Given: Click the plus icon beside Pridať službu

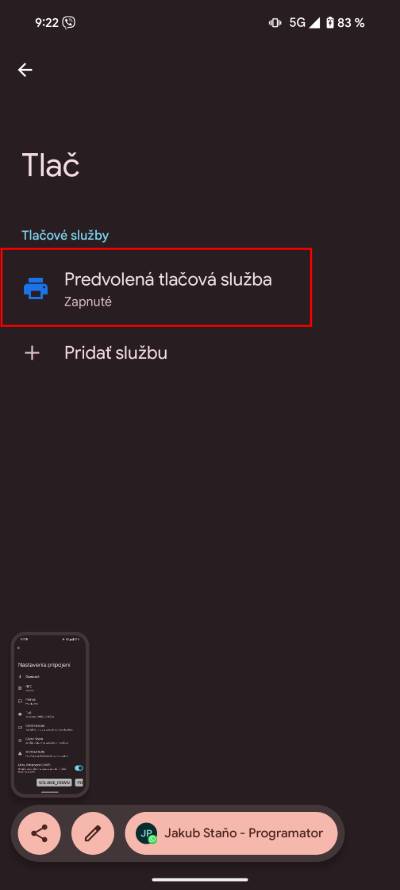Looking at the screenshot, I should point(32,353).
